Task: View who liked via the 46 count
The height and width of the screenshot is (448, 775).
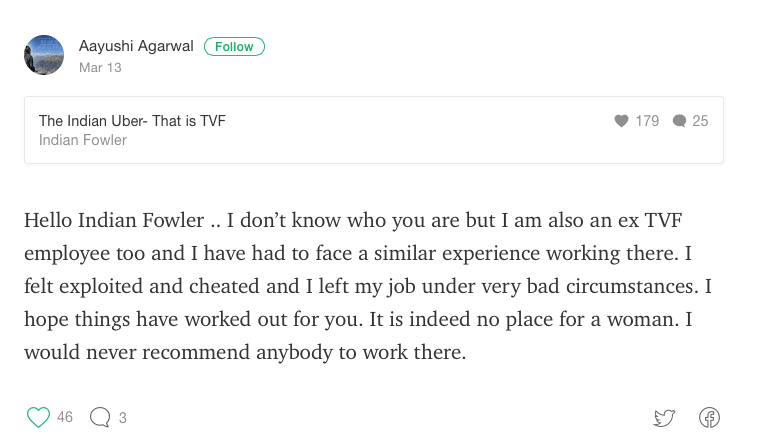Action: (65, 417)
